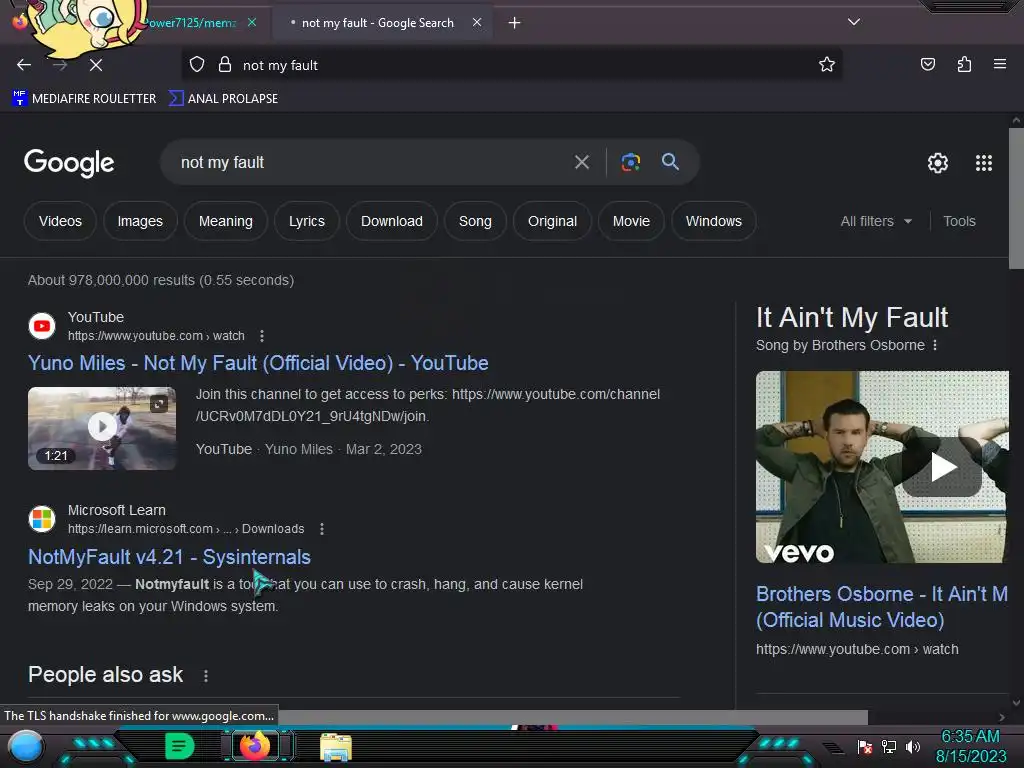Play the Yuno Miles video thumbnail
Screen dimensions: 1024x768
(102, 428)
